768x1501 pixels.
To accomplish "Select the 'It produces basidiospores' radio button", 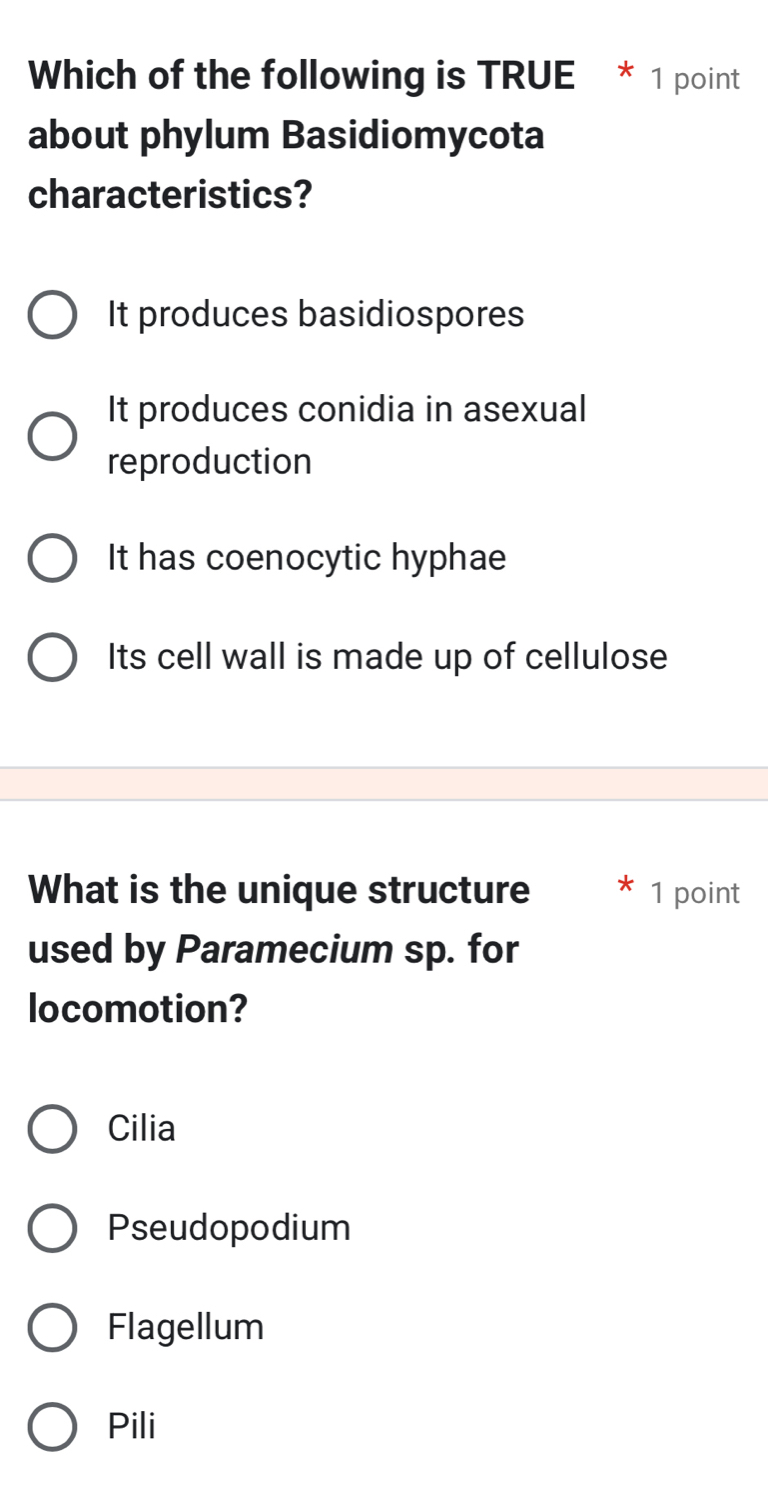I will point(52,316).
